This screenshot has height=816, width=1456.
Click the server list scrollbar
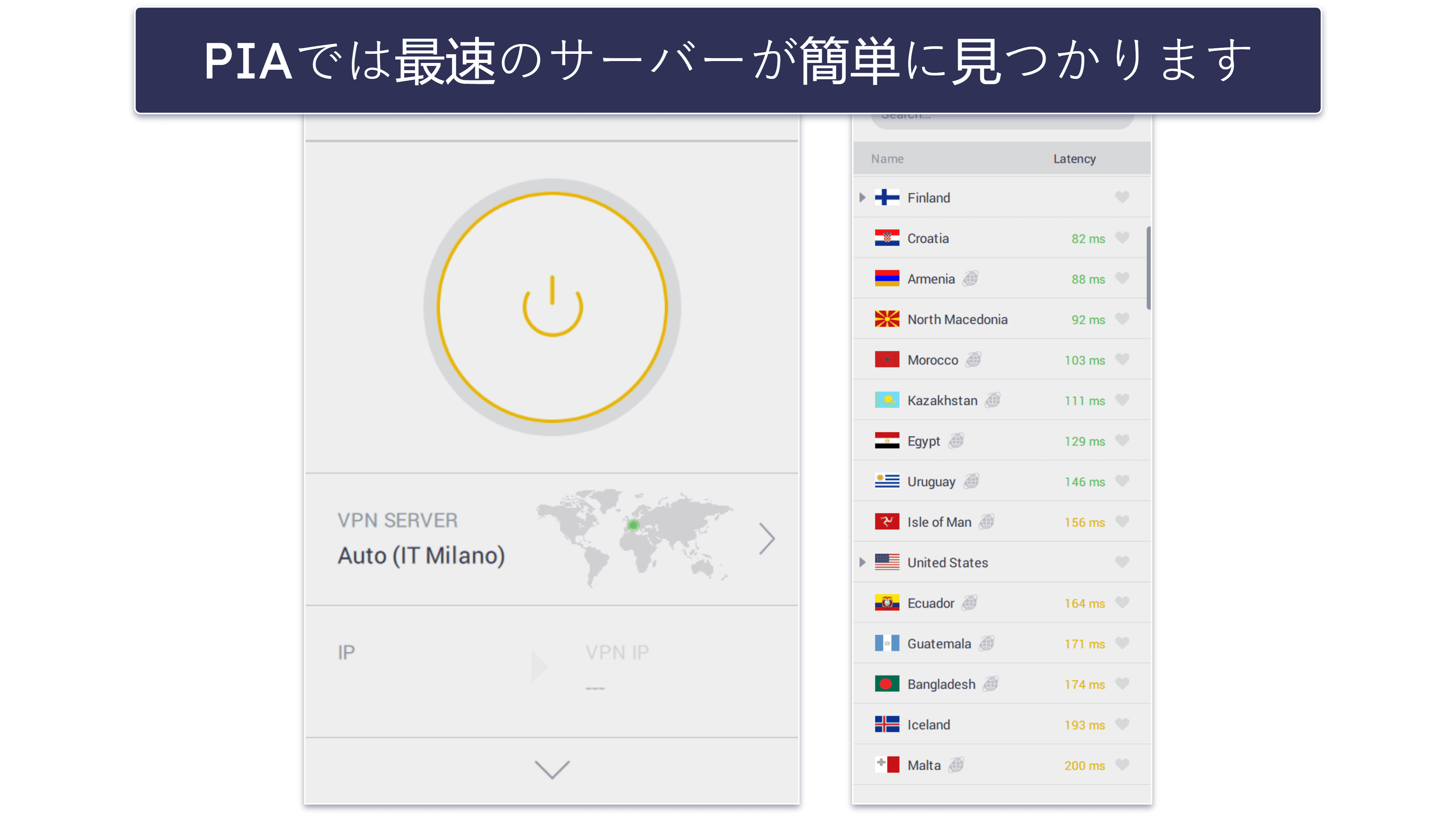tap(1148, 268)
